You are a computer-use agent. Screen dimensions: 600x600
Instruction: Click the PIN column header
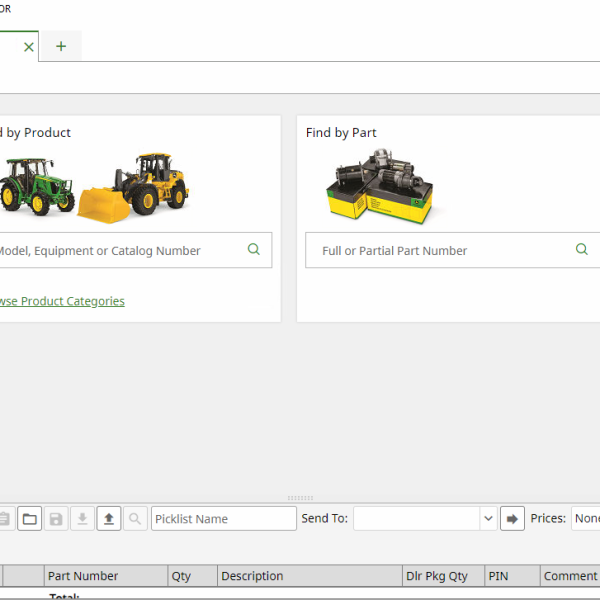click(x=512, y=576)
